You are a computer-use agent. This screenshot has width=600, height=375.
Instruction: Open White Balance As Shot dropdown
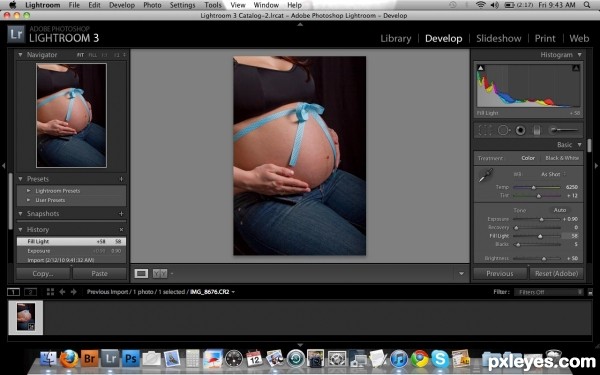pyautogui.click(x=553, y=174)
